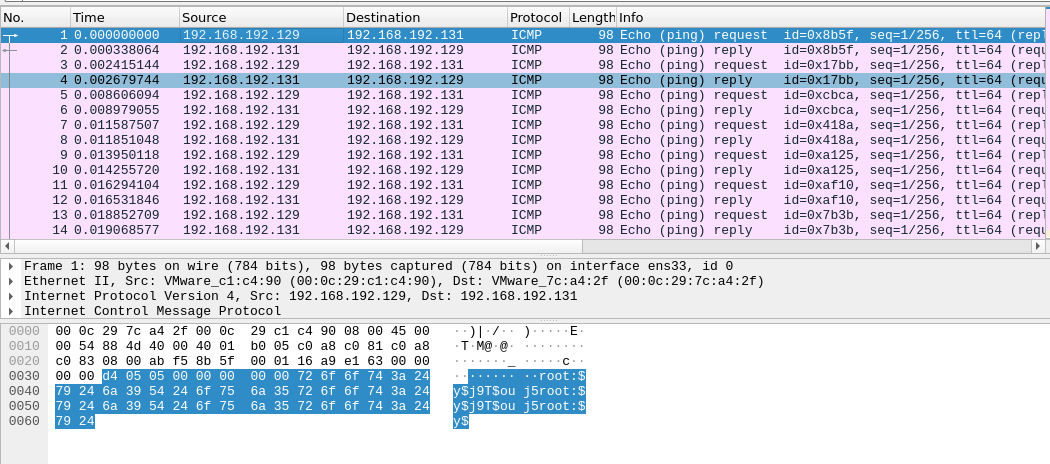Image resolution: width=1050 pixels, height=464 pixels.
Task: Click the packet list vertical scrollbar
Action: click(1042, 130)
